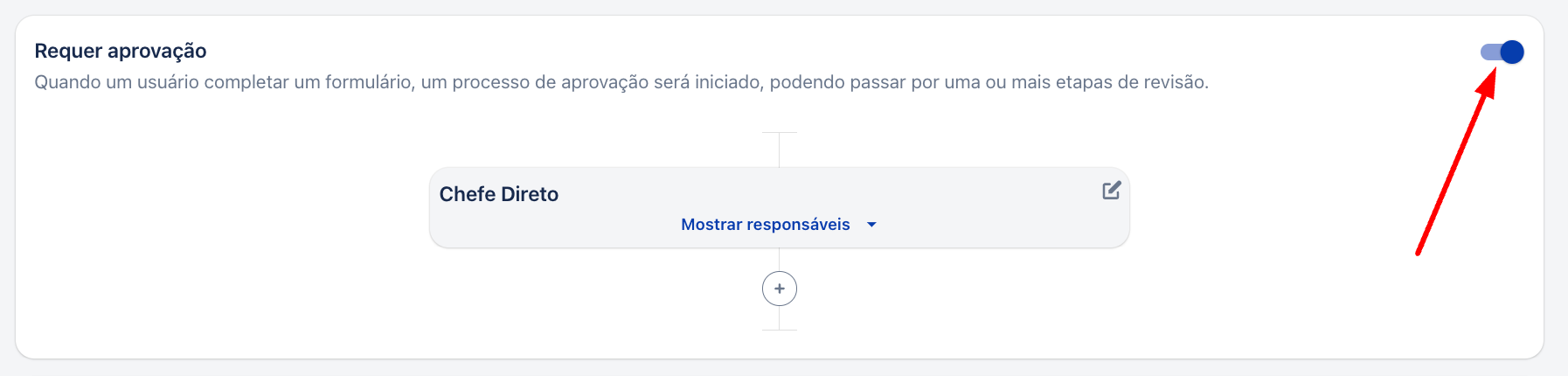Screen dimensions: 1568x376
Task: Click the approval description text
Action: pos(621,82)
